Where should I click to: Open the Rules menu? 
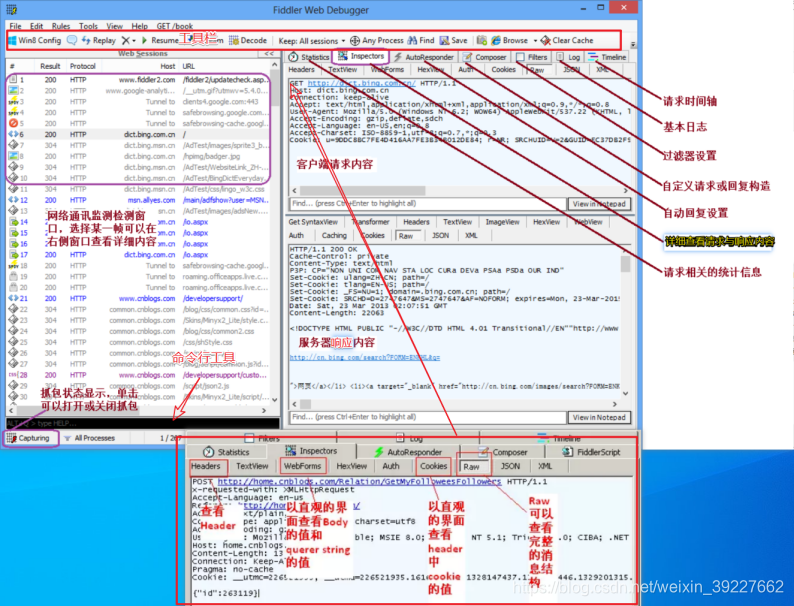(x=61, y=26)
